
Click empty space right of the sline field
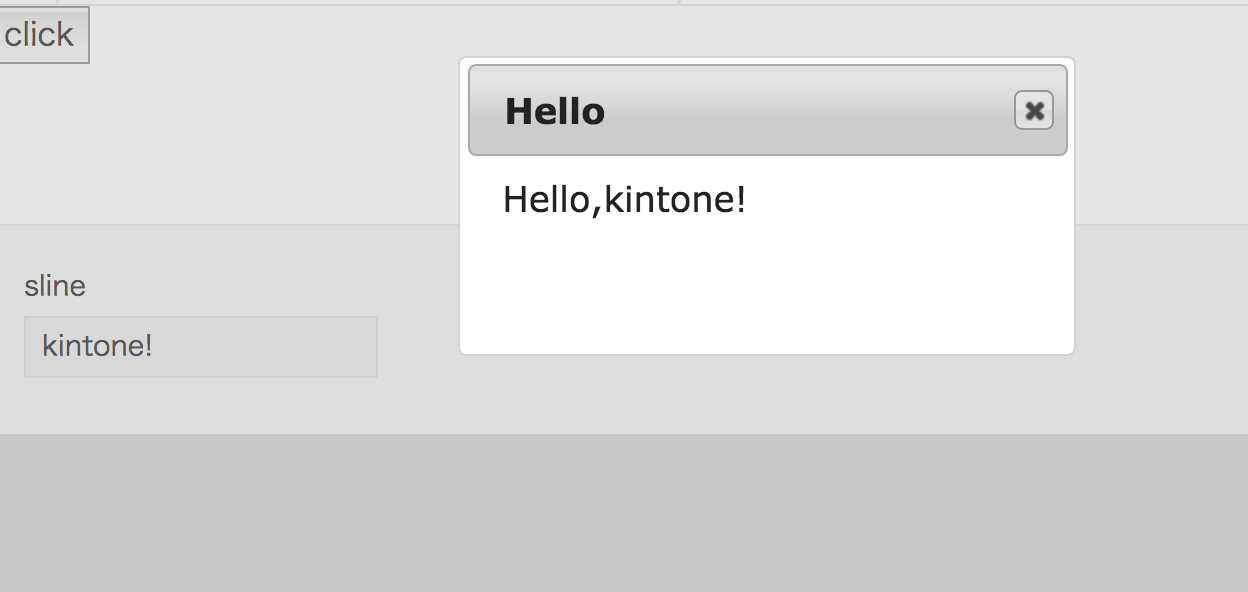tap(418, 347)
